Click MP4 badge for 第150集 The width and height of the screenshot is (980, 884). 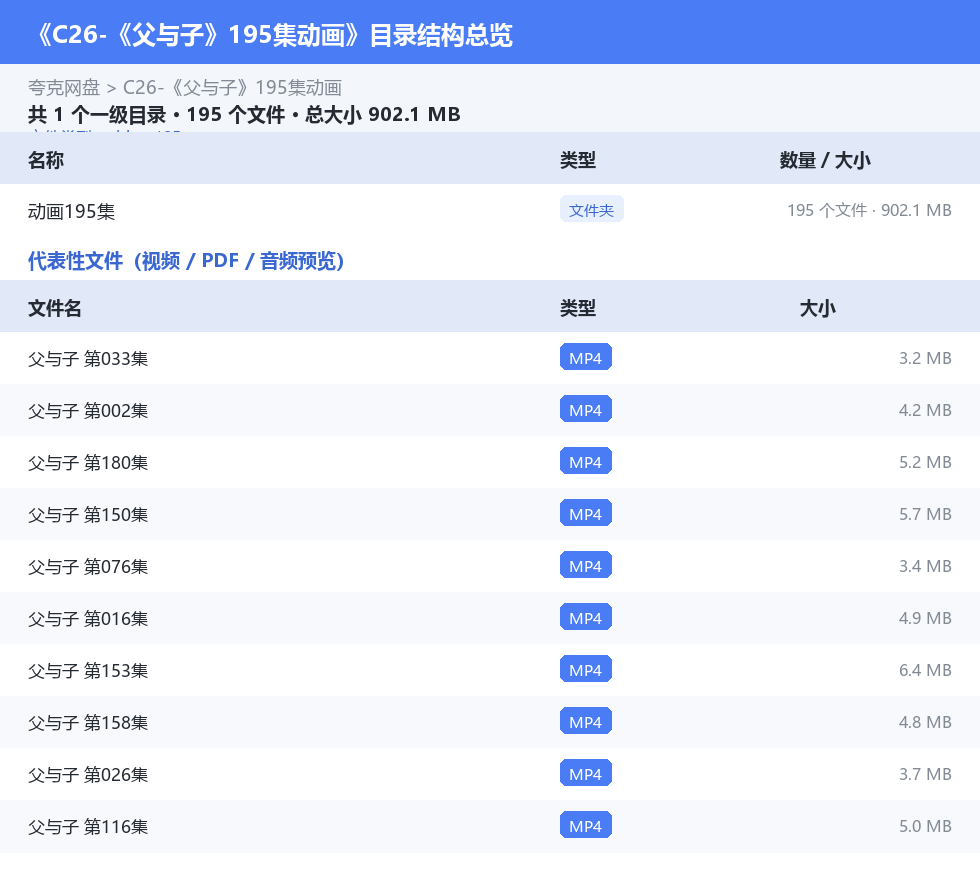586,513
